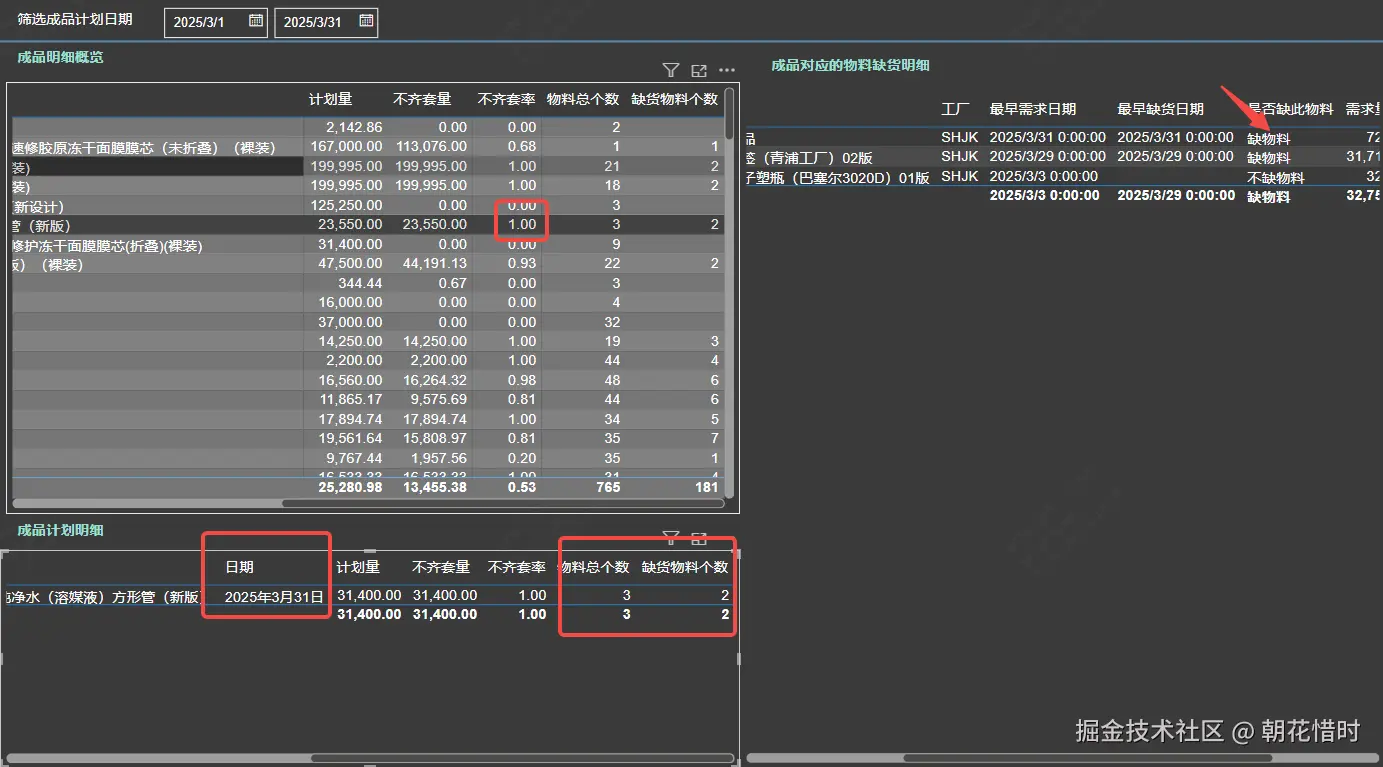Click shortfall cell 113,076.00
The image size is (1383, 767).
(431, 147)
